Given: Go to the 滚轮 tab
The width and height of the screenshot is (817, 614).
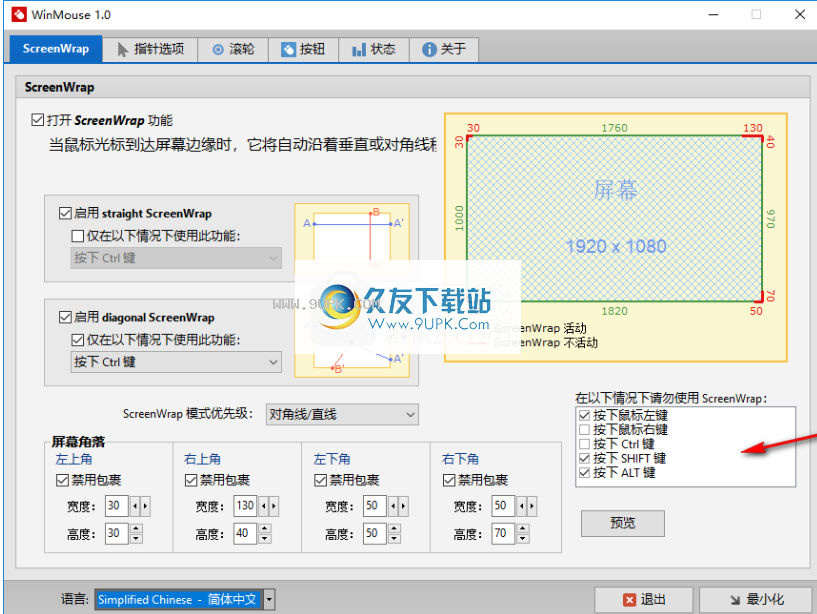Looking at the screenshot, I should click(233, 50).
